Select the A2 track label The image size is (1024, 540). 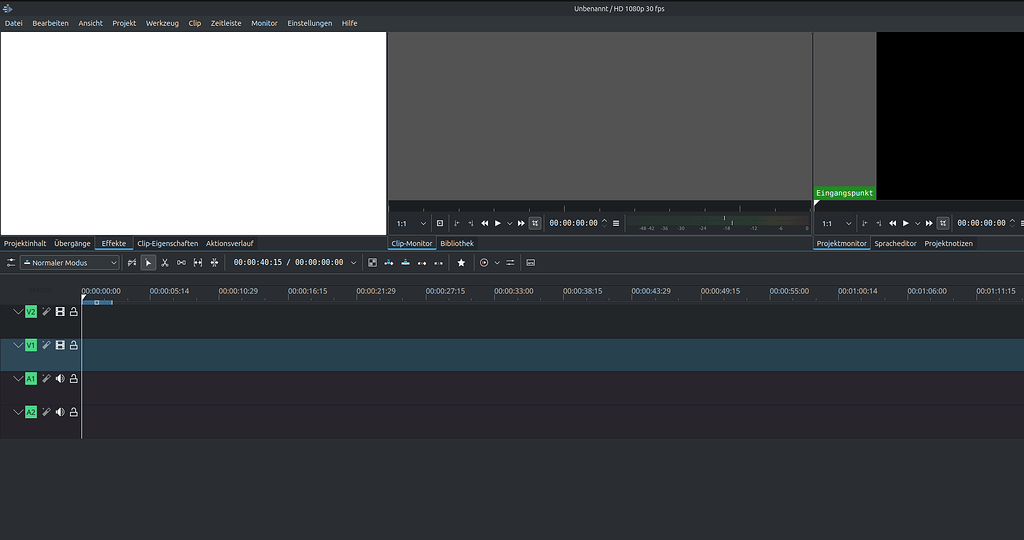(x=31, y=412)
